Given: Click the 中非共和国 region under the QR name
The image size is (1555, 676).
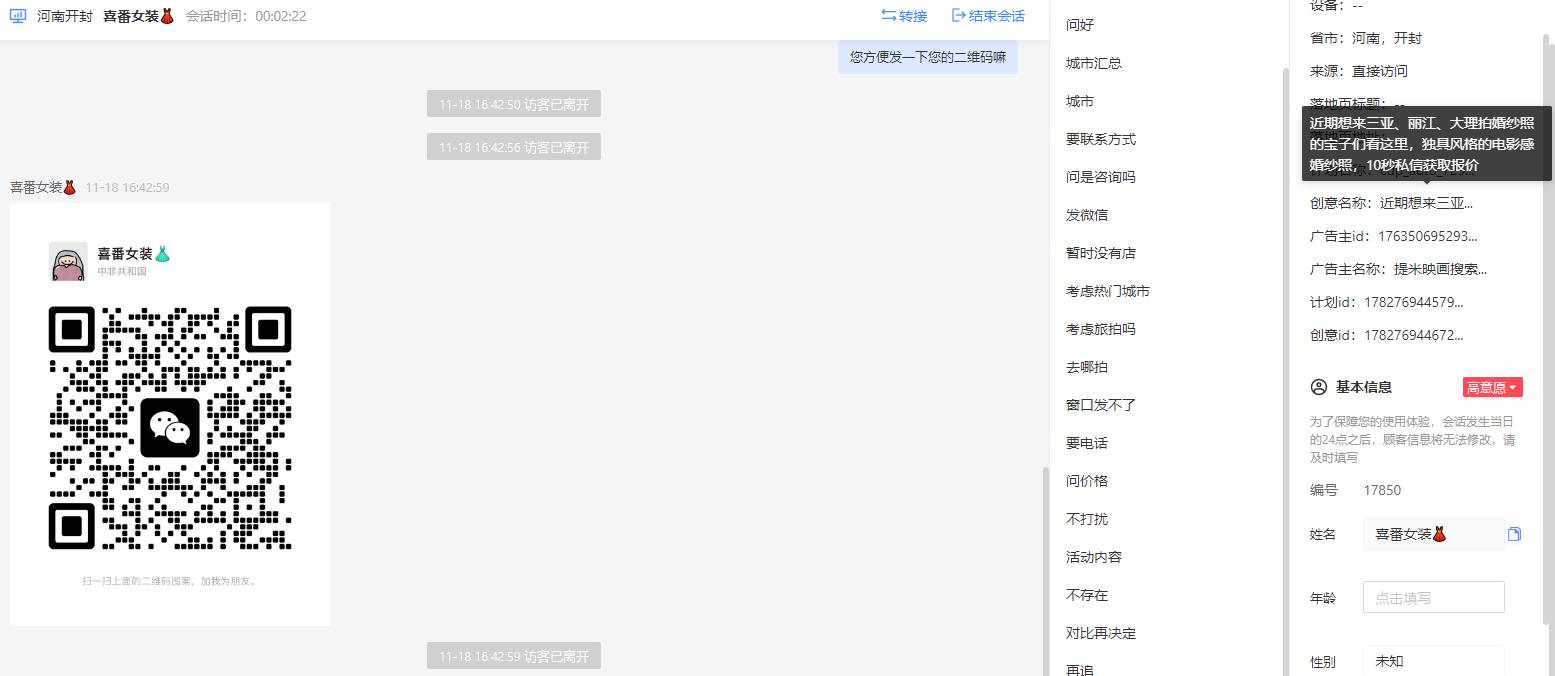Looking at the screenshot, I should pos(122,271).
